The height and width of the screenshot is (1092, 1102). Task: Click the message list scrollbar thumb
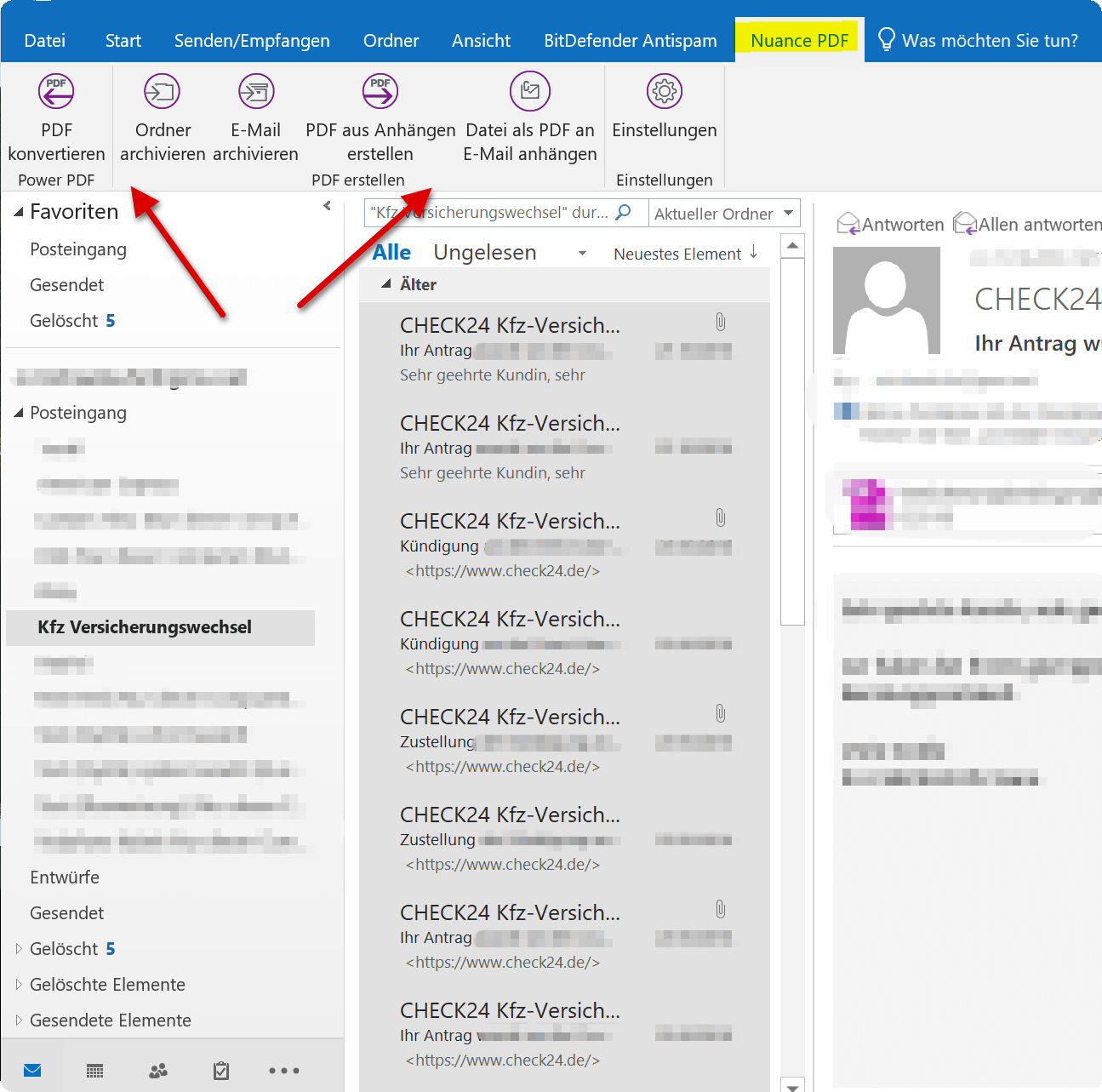tap(792, 442)
